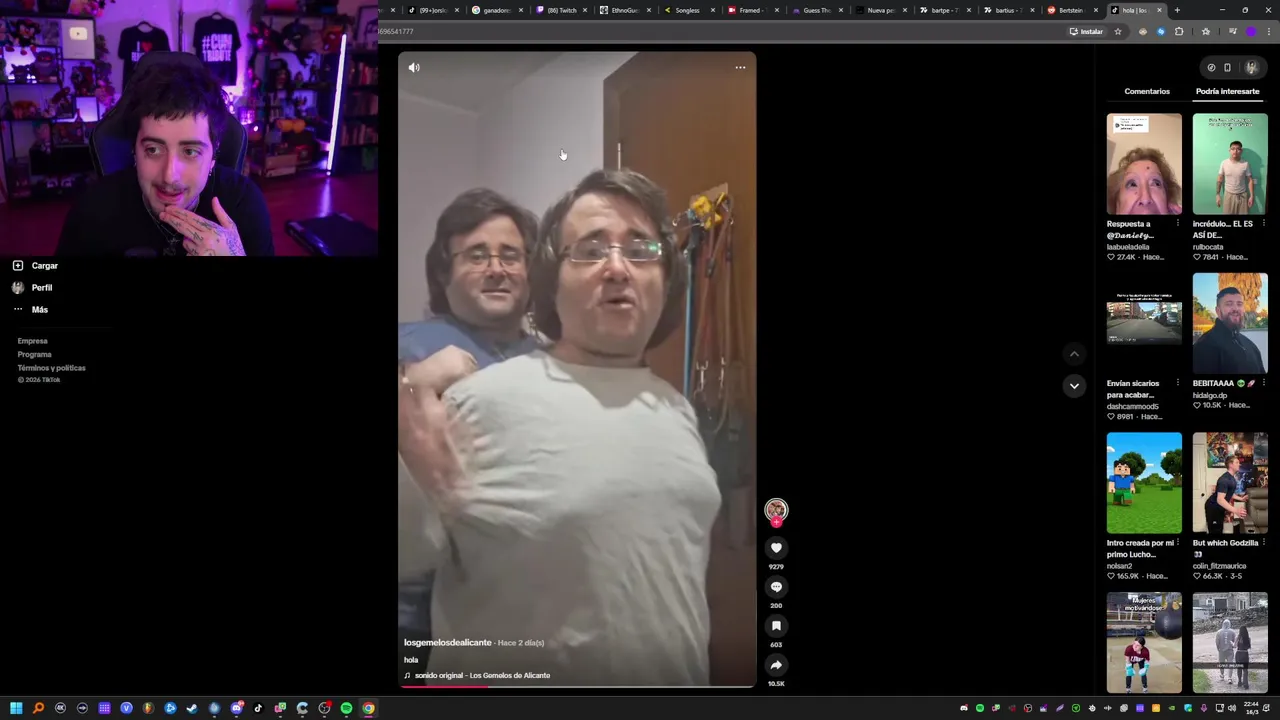Open Términos y políticas footer link
Screen dimensions: 1280x720
[x=51, y=368]
